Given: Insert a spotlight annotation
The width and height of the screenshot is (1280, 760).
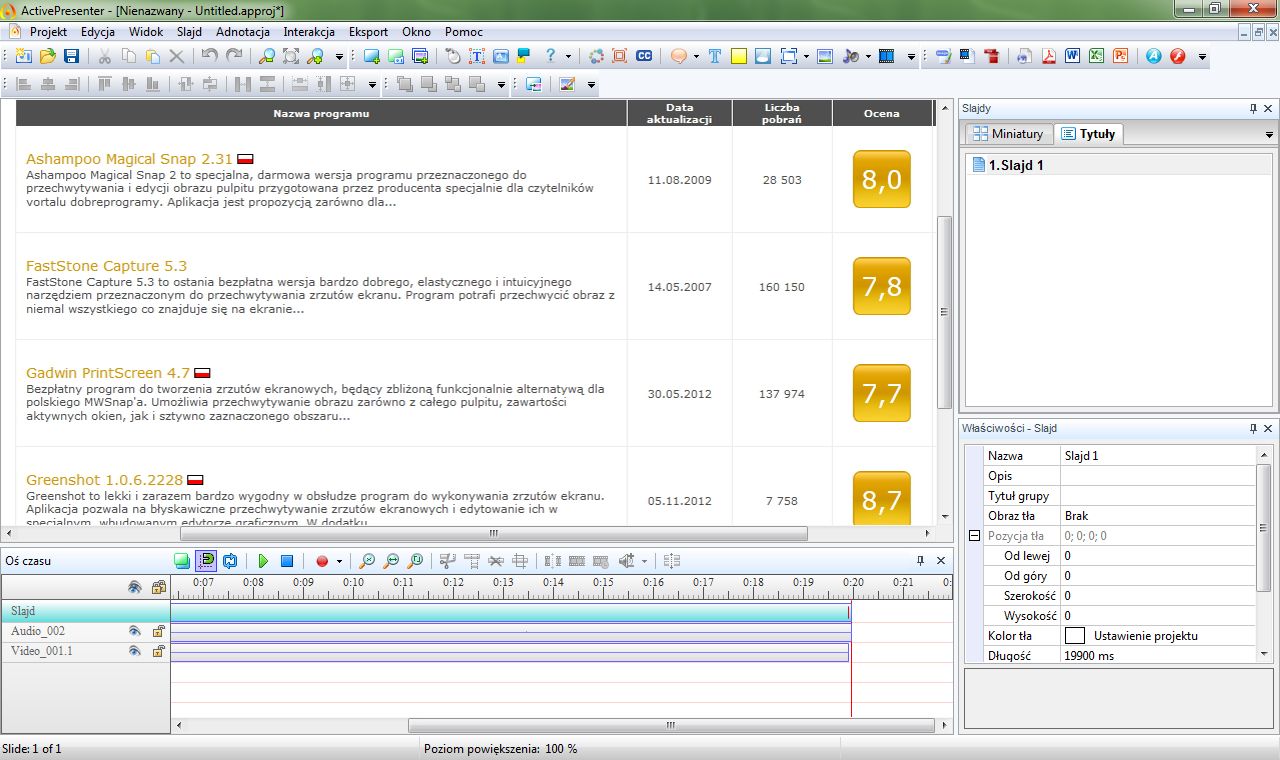Looking at the screenshot, I should click(x=763, y=57).
